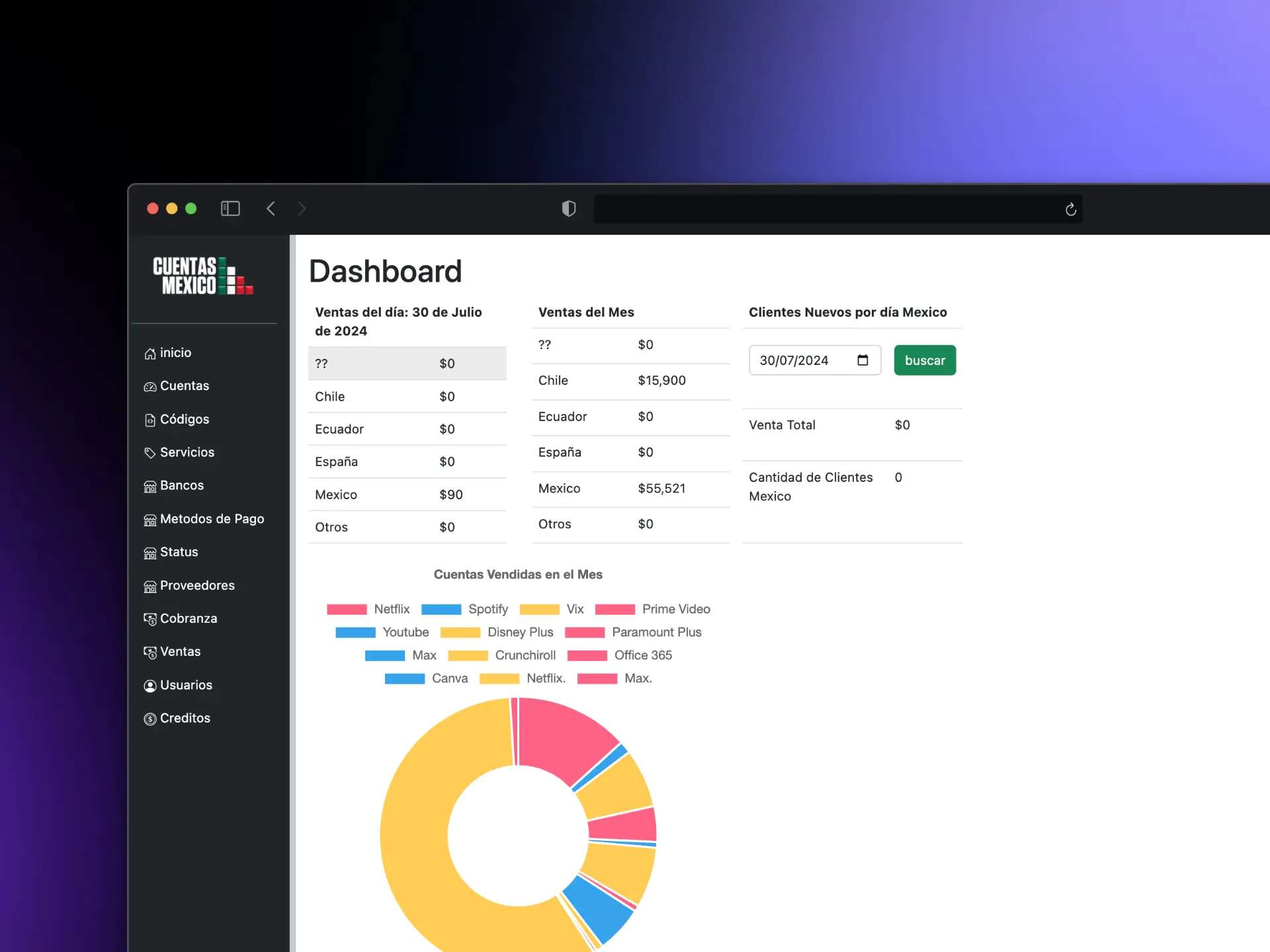
Task: Toggle Netflix legend color swatch
Action: pyautogui.click(x=347, y=610)
